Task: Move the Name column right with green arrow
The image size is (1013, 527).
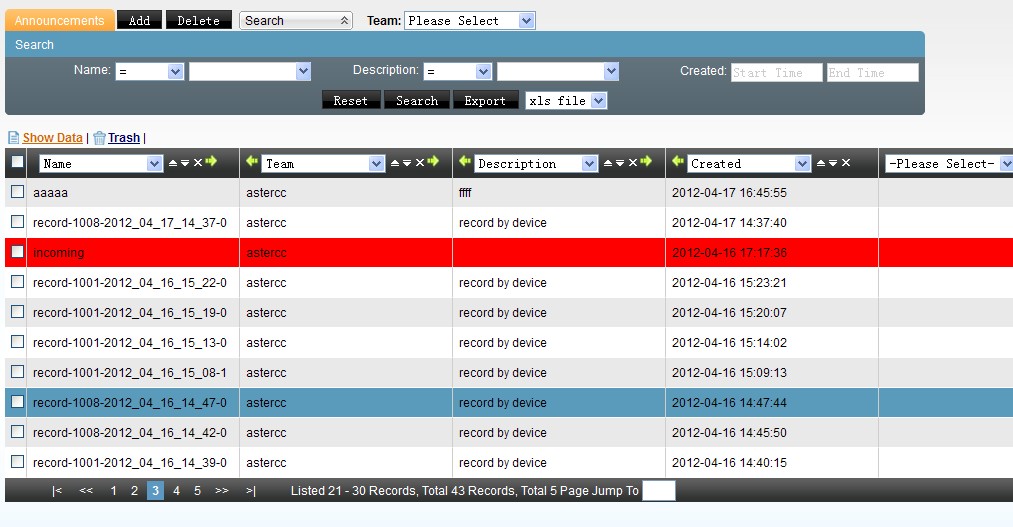Action: click(211, 162)
